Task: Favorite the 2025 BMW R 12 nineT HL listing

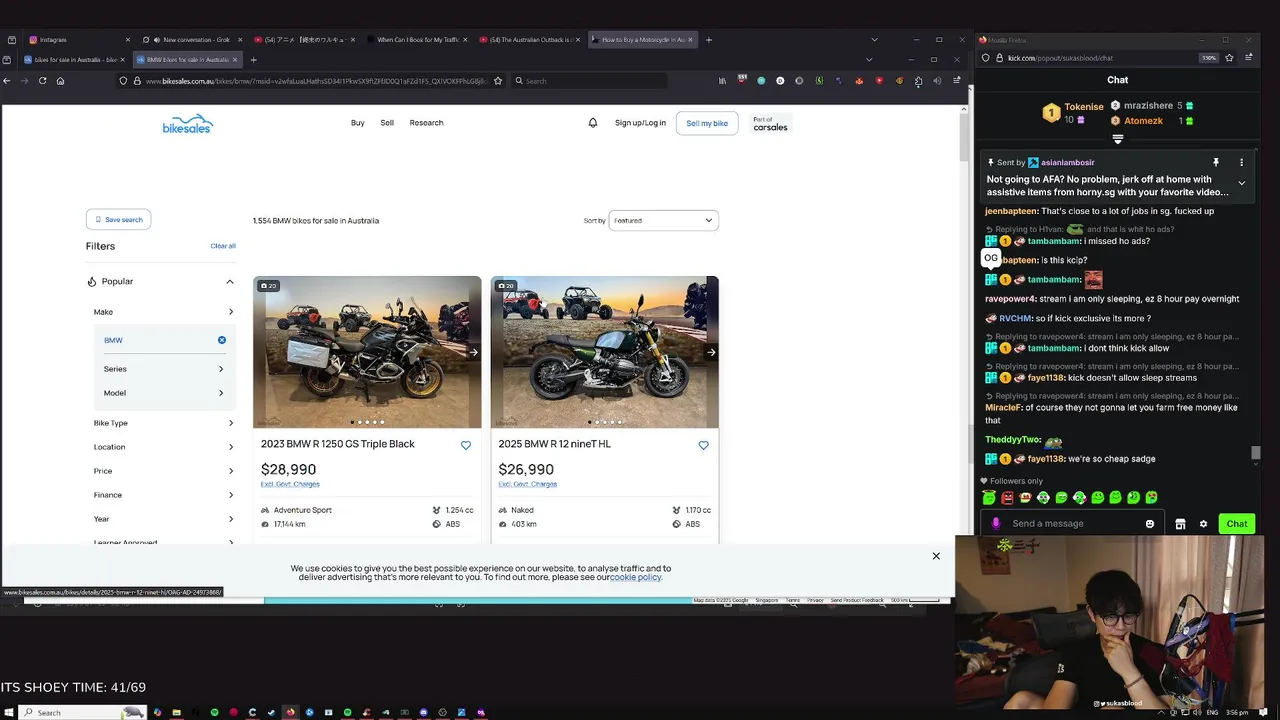Action: 703,445
